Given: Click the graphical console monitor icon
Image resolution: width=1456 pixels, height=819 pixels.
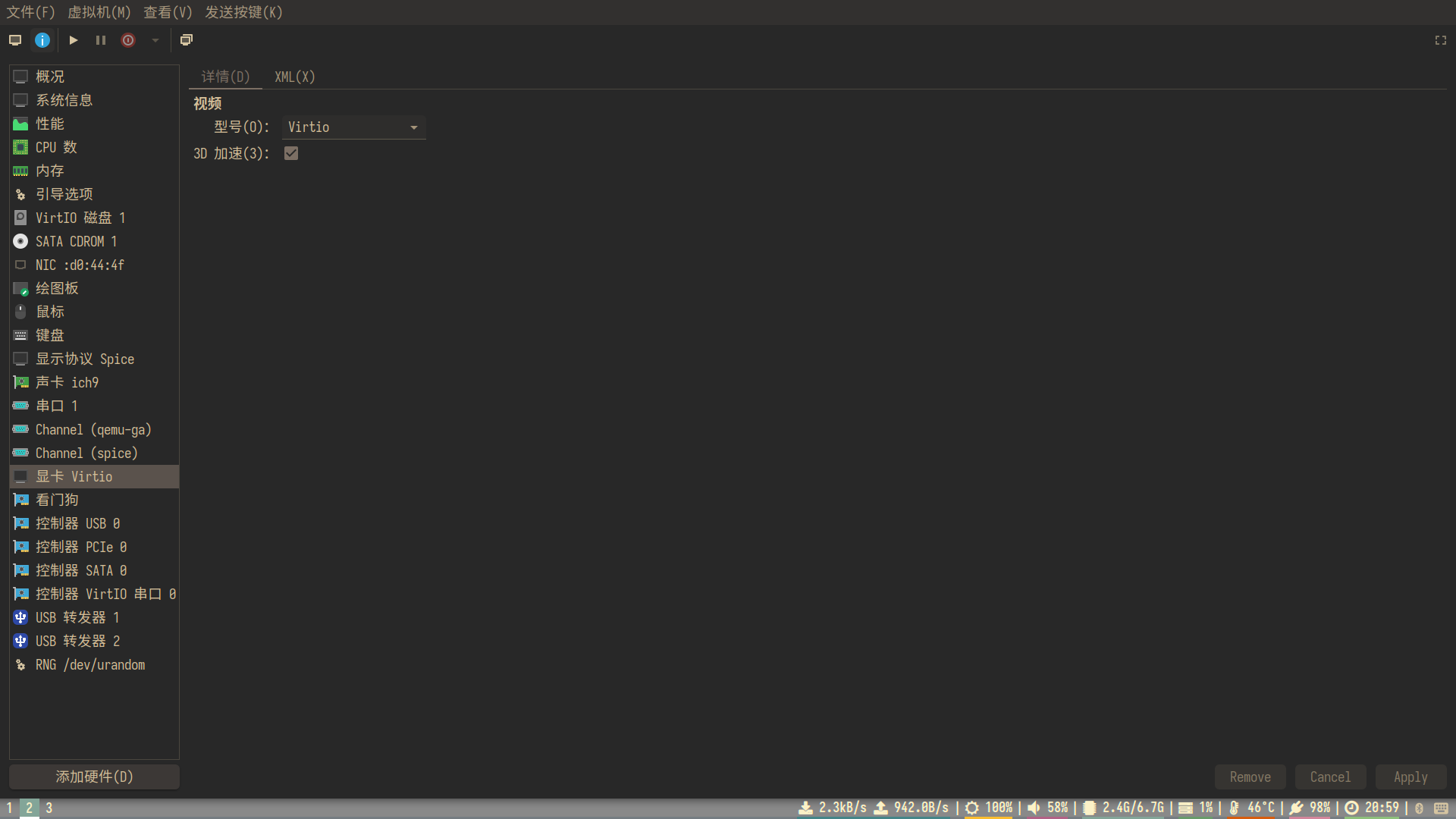Looking at the screenshot, I should [15, 40].
